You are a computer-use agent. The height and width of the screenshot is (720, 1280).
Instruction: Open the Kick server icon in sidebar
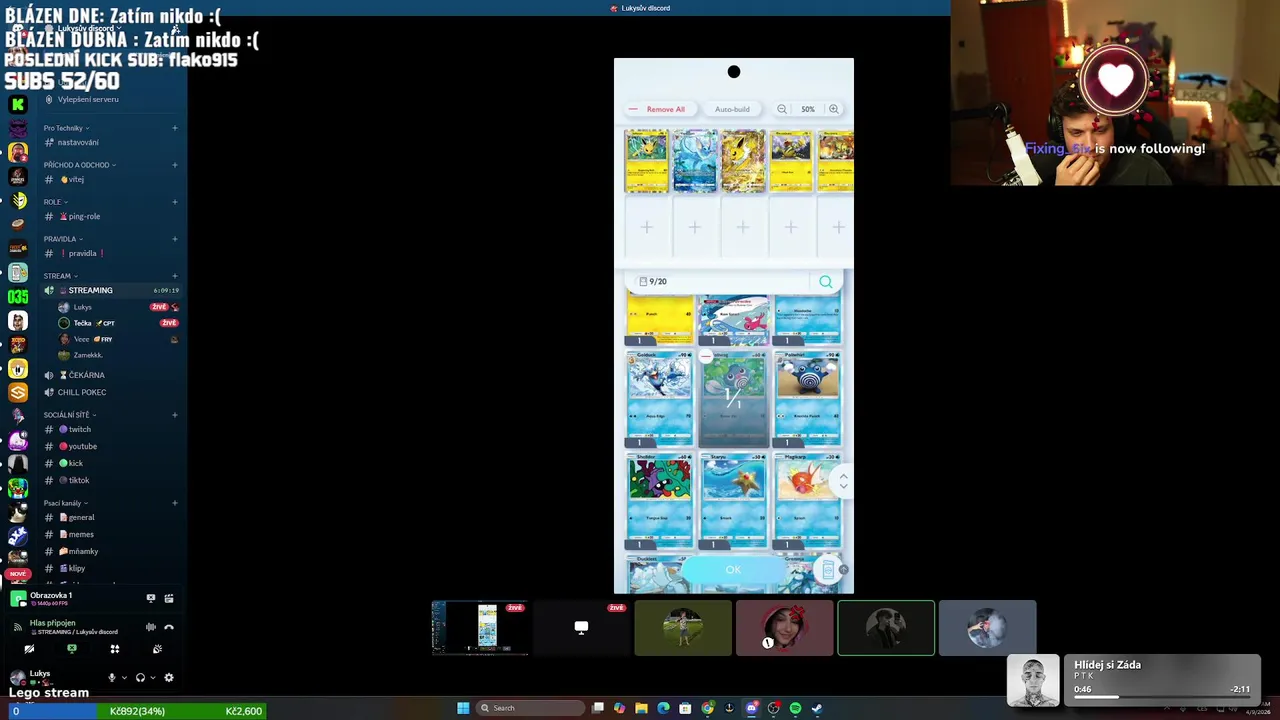click(x=17, y=104)
